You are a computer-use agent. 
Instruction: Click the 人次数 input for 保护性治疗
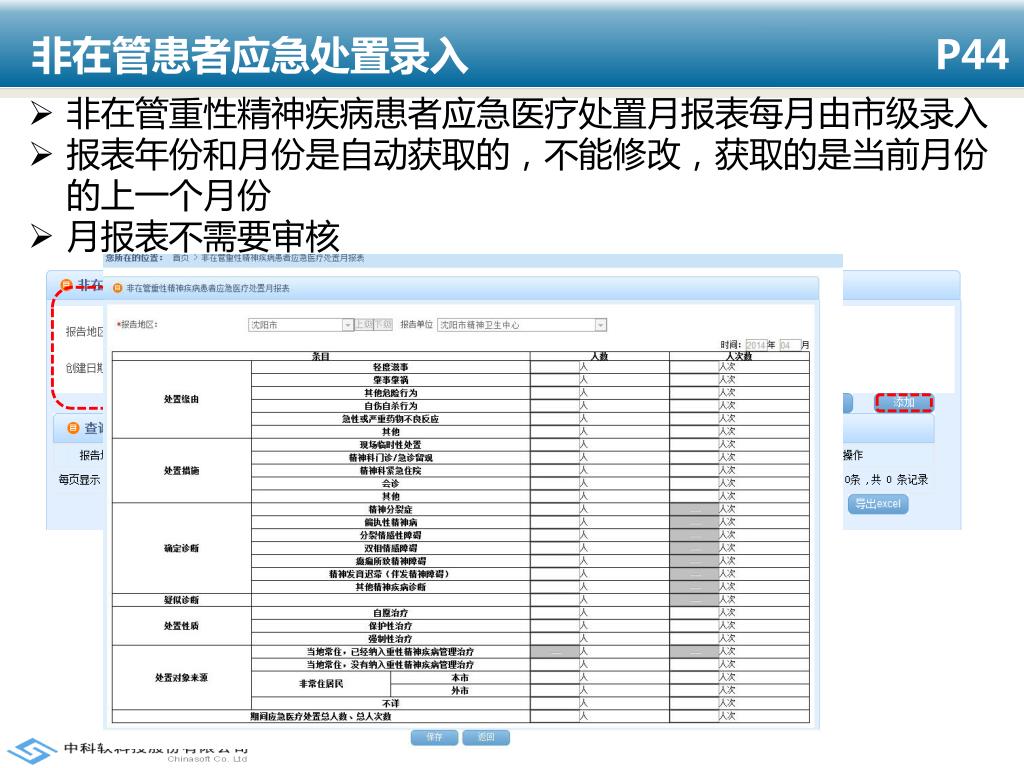[694, 626]
